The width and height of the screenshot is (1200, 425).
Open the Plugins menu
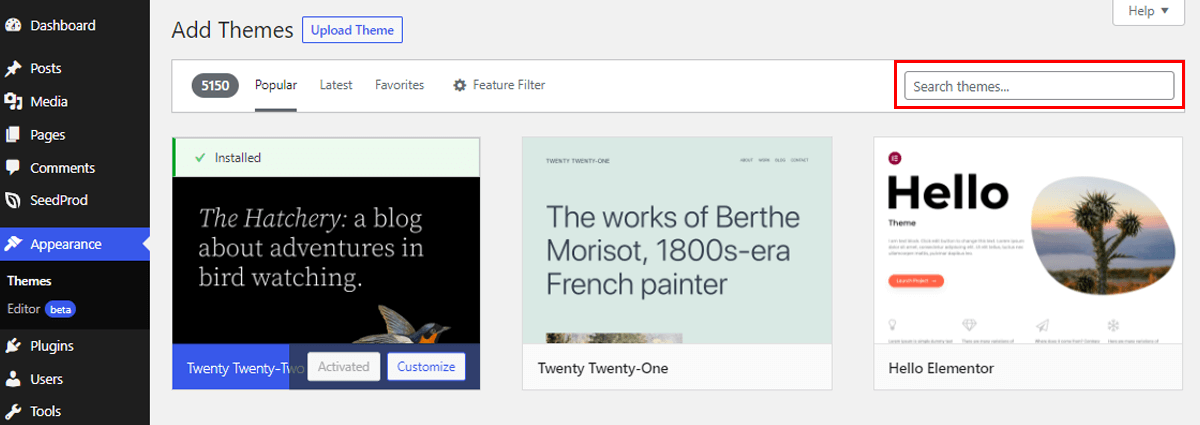tap(75, 347)
